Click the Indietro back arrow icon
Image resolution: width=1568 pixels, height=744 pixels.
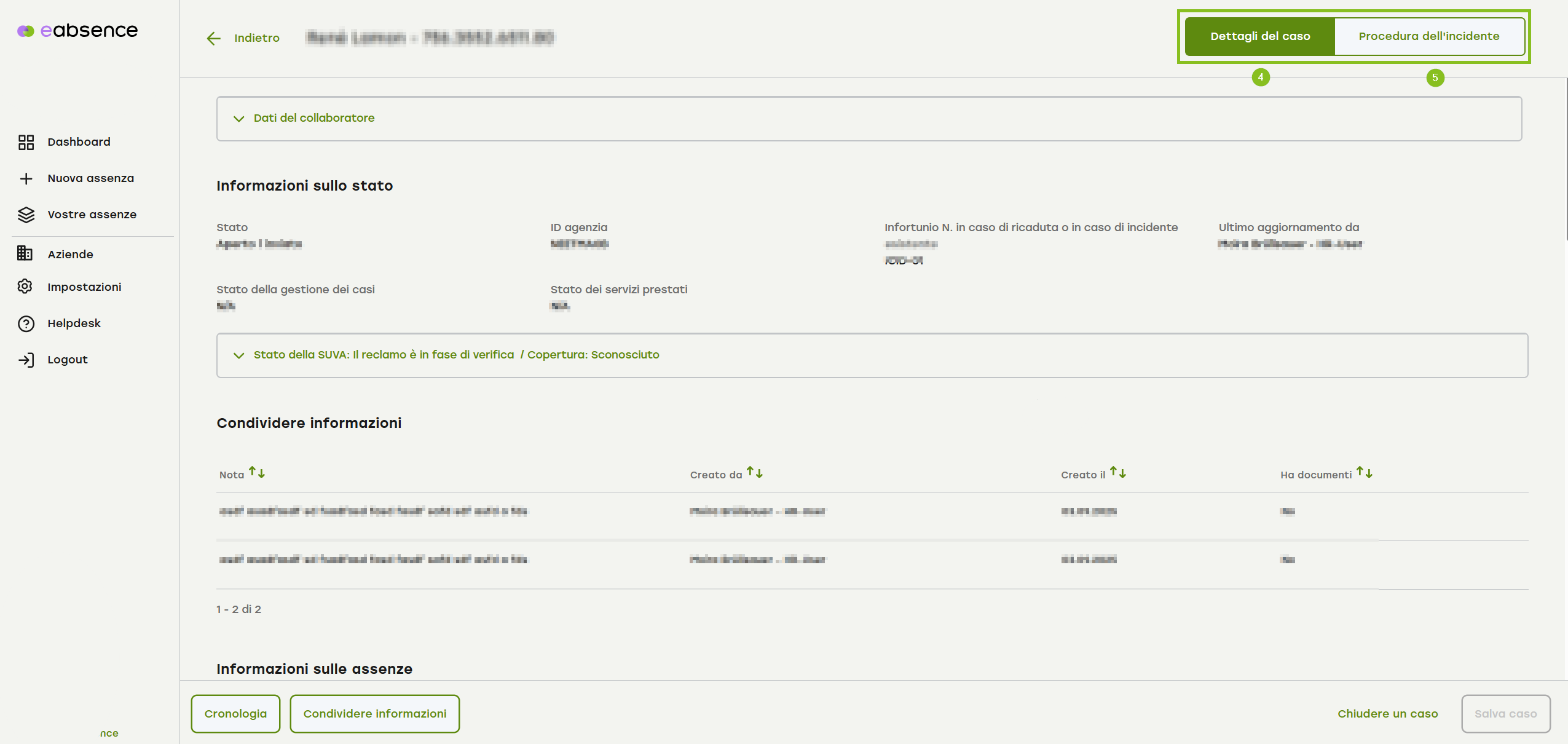[x=213, y=38]
